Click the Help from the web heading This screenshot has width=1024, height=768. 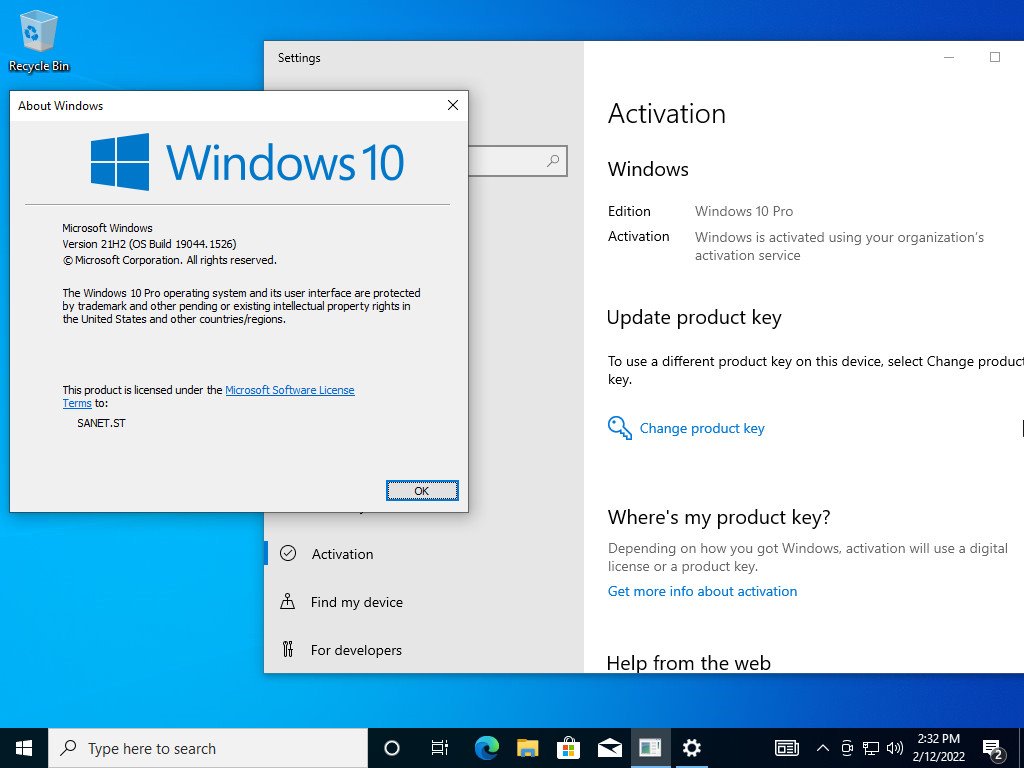[688, 662]
